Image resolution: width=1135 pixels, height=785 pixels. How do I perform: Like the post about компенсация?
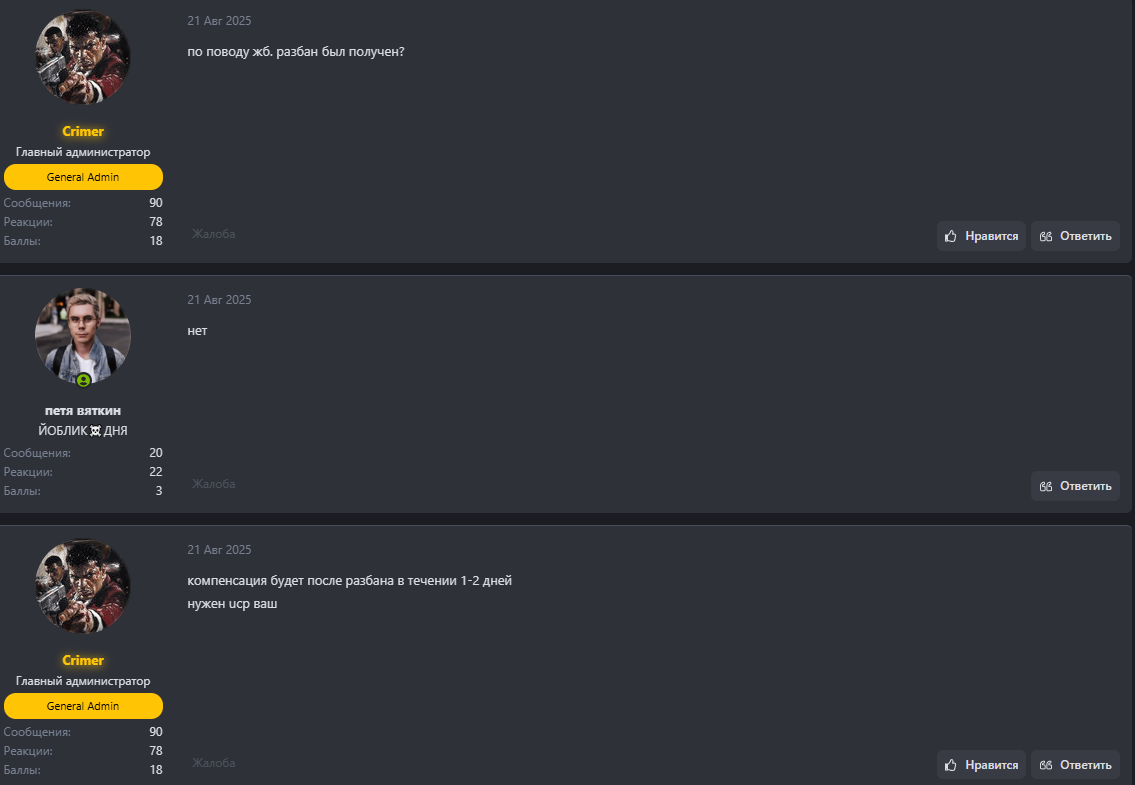(x=981, y=765)
